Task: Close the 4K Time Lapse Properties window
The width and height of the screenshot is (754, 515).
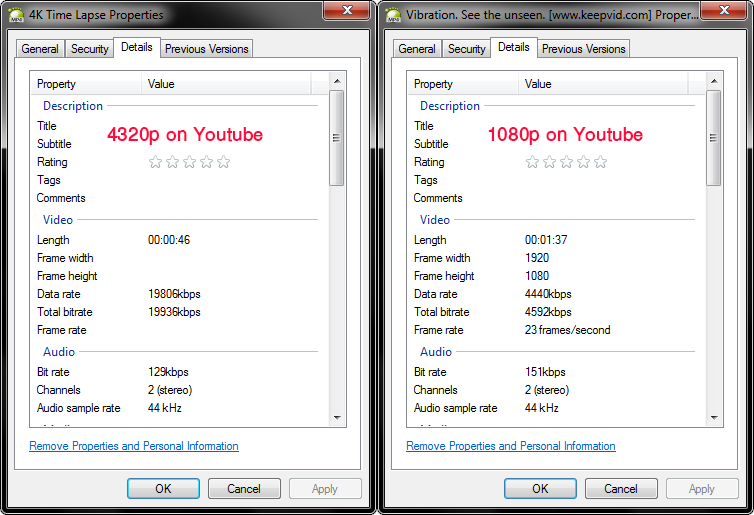Action: pos(347,10)
